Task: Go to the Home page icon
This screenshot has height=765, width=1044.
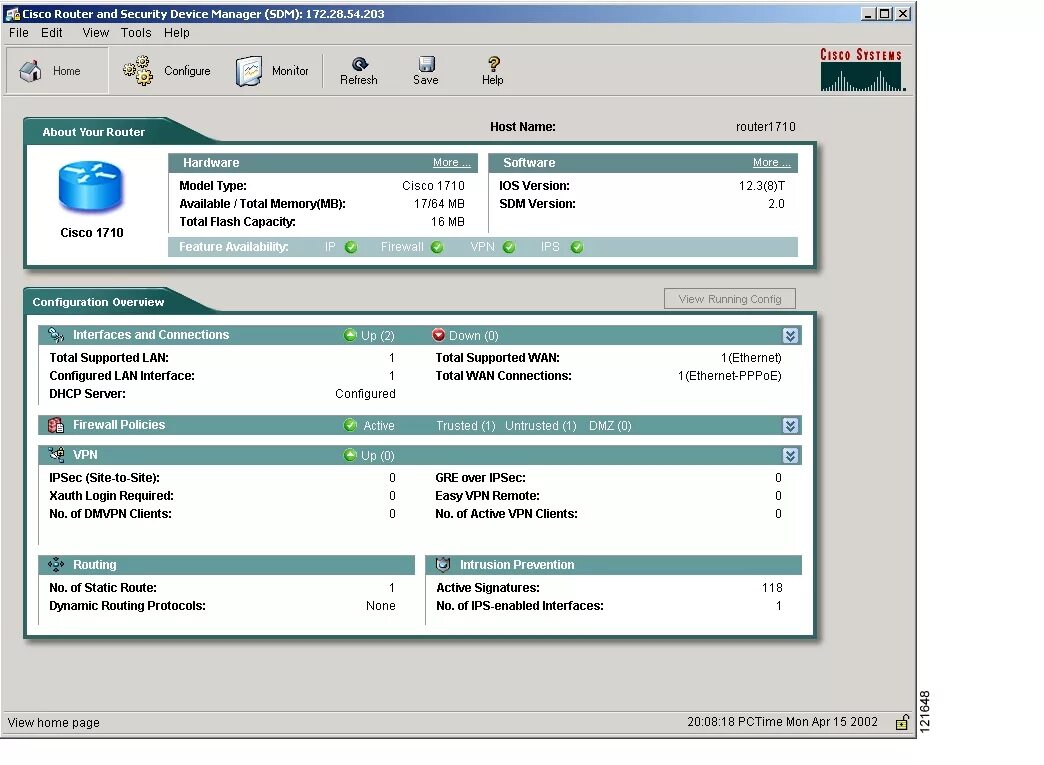Action: tap(31, 71)
